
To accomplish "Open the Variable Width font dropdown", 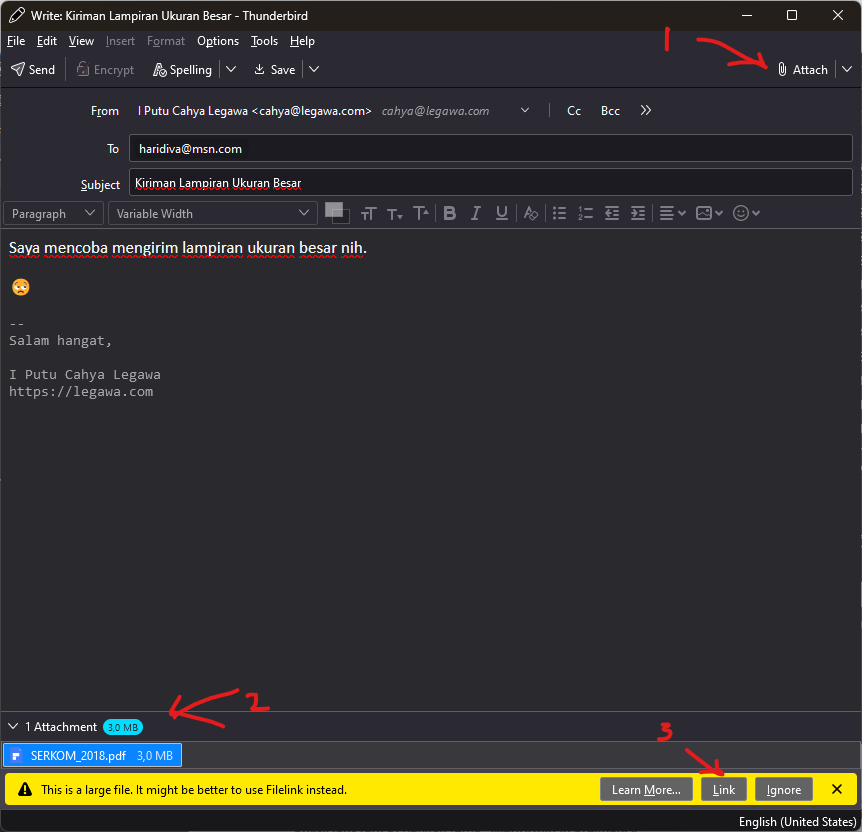I will tap(213, 213).
